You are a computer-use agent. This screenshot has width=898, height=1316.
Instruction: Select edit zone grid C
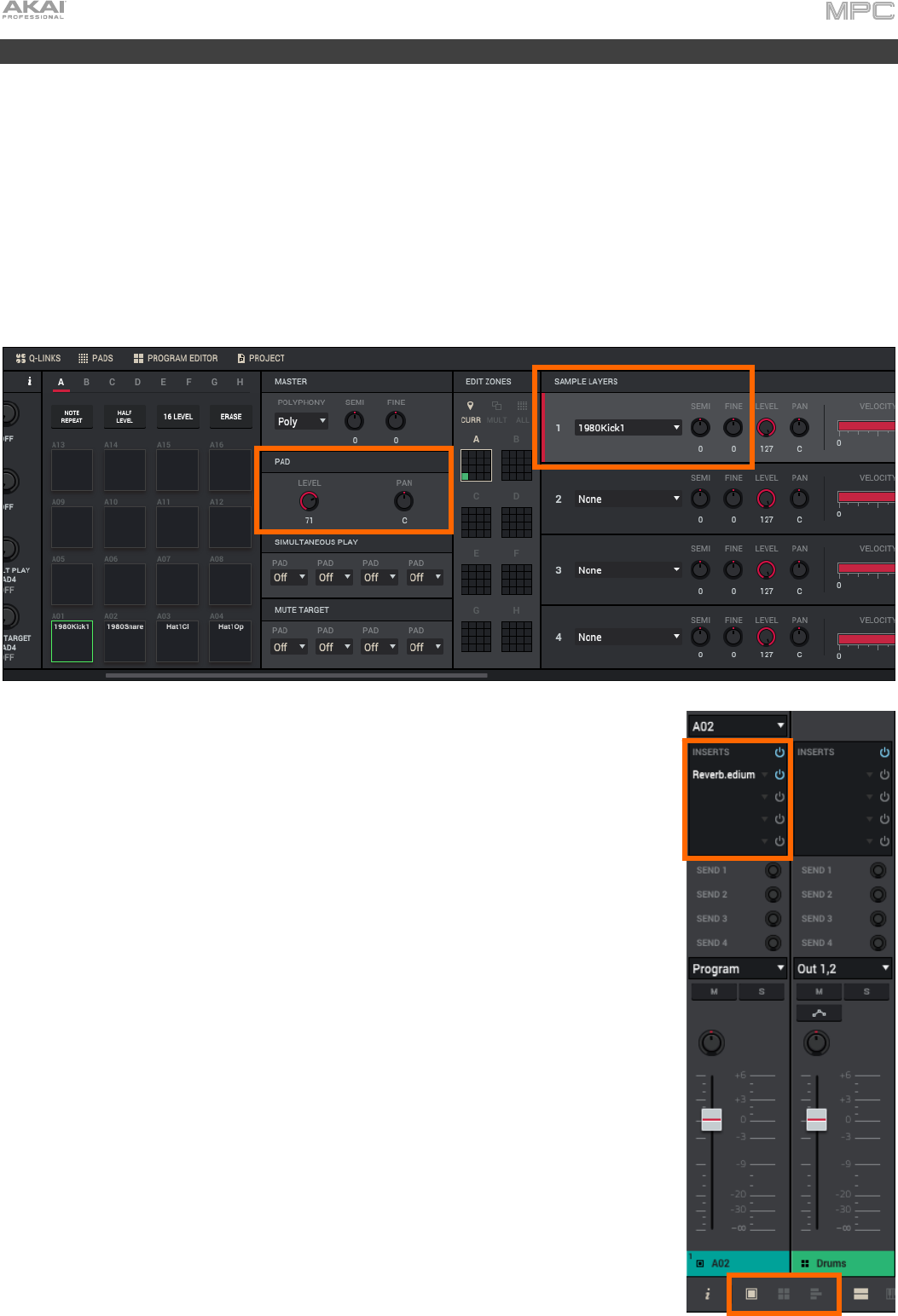coord(476,522)
